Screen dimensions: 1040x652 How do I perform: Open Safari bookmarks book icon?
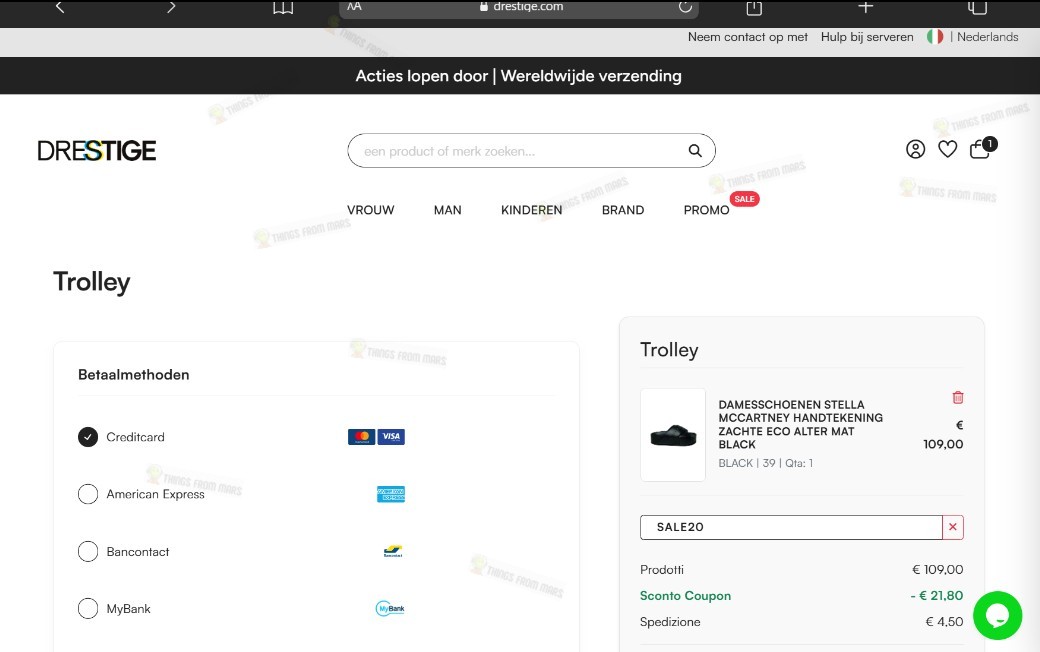[283, 7]
